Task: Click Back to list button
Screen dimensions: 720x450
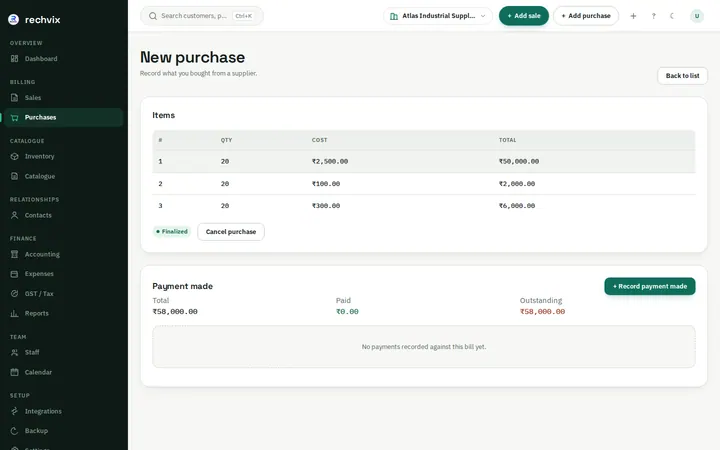Action: click(x=682, y=76)
